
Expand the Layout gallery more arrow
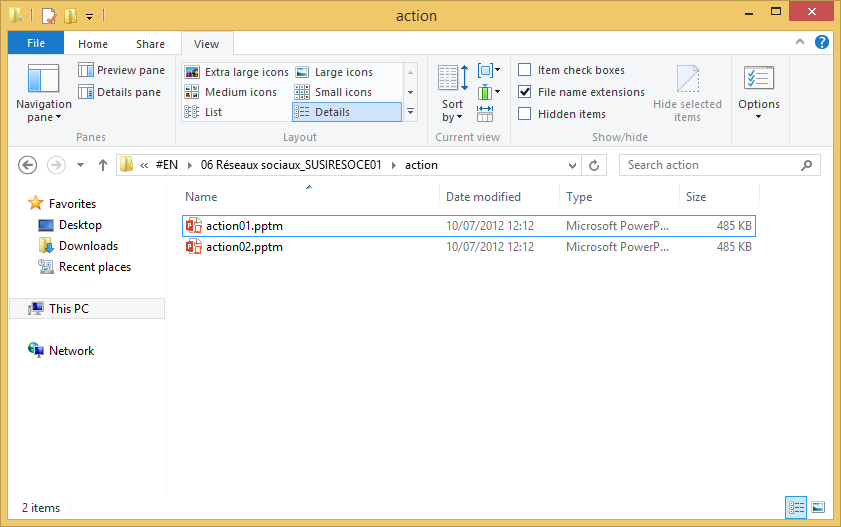click(410, 112)
